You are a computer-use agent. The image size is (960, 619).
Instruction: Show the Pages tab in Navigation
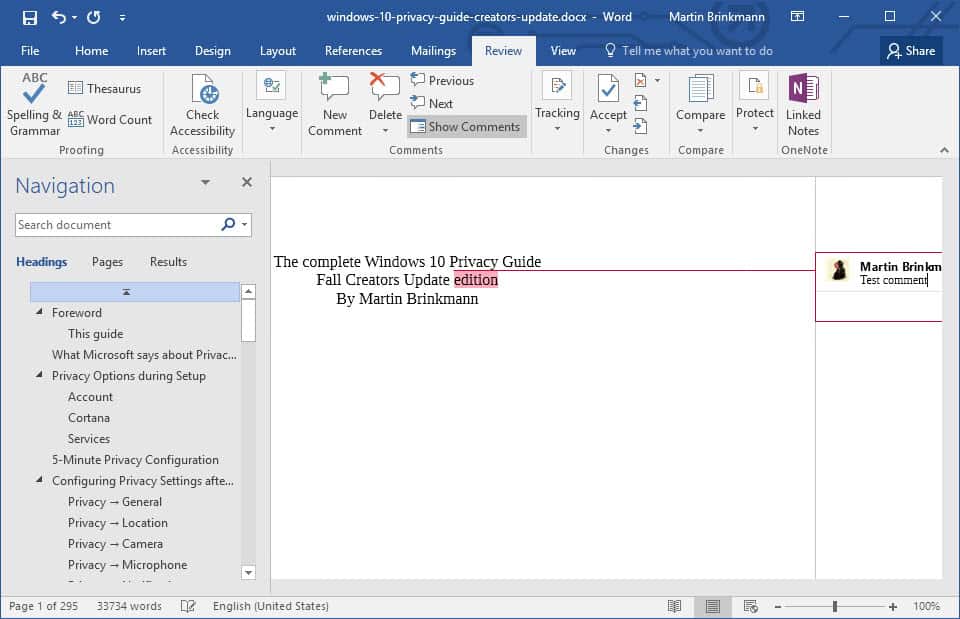[107, 262]
